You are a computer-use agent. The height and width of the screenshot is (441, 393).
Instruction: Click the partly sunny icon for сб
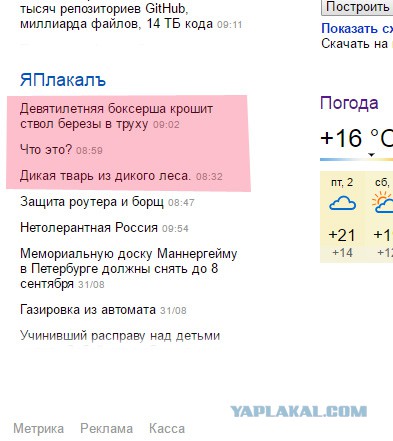point(383,203)
